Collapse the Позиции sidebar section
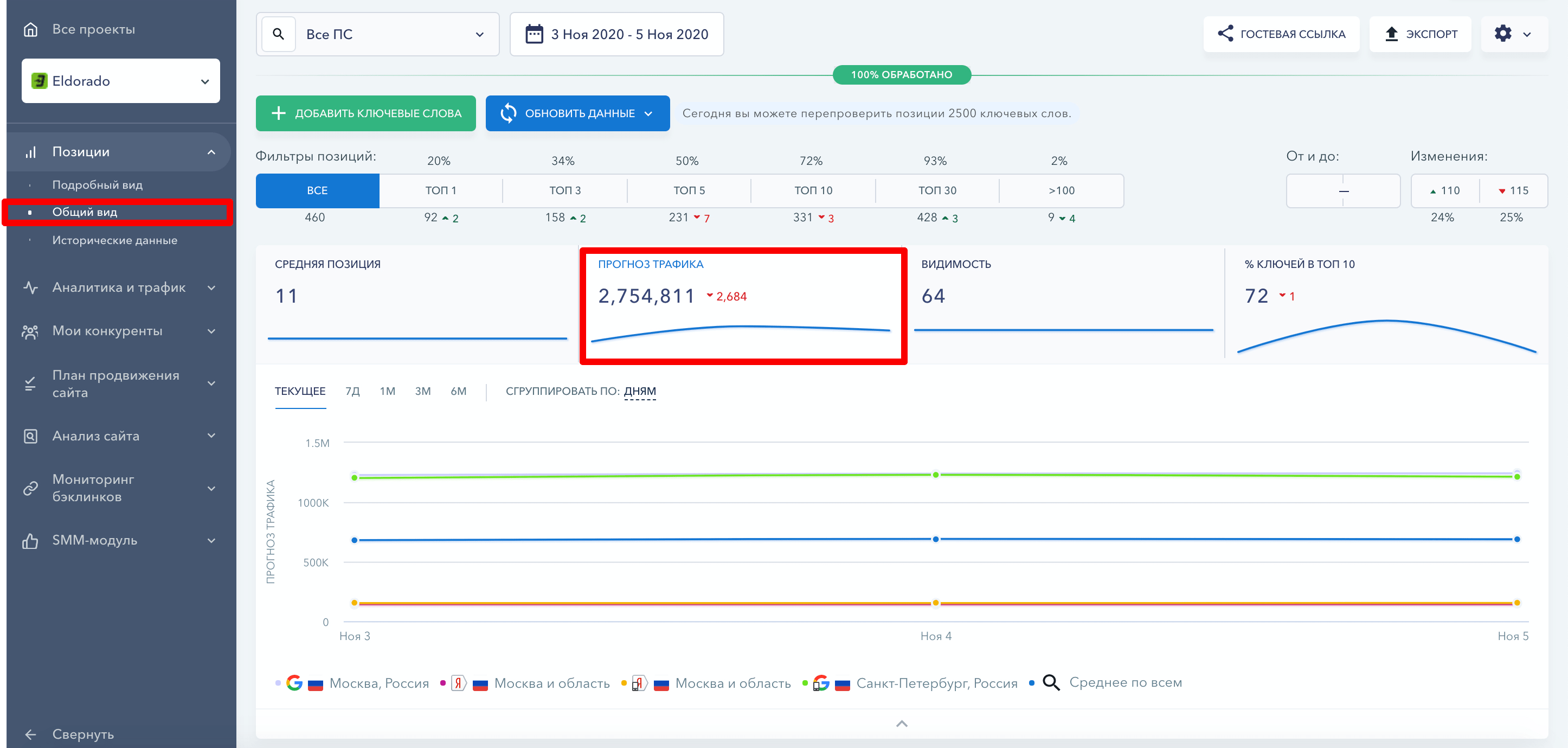This screenshot has height=748, width=1568. 211,152
